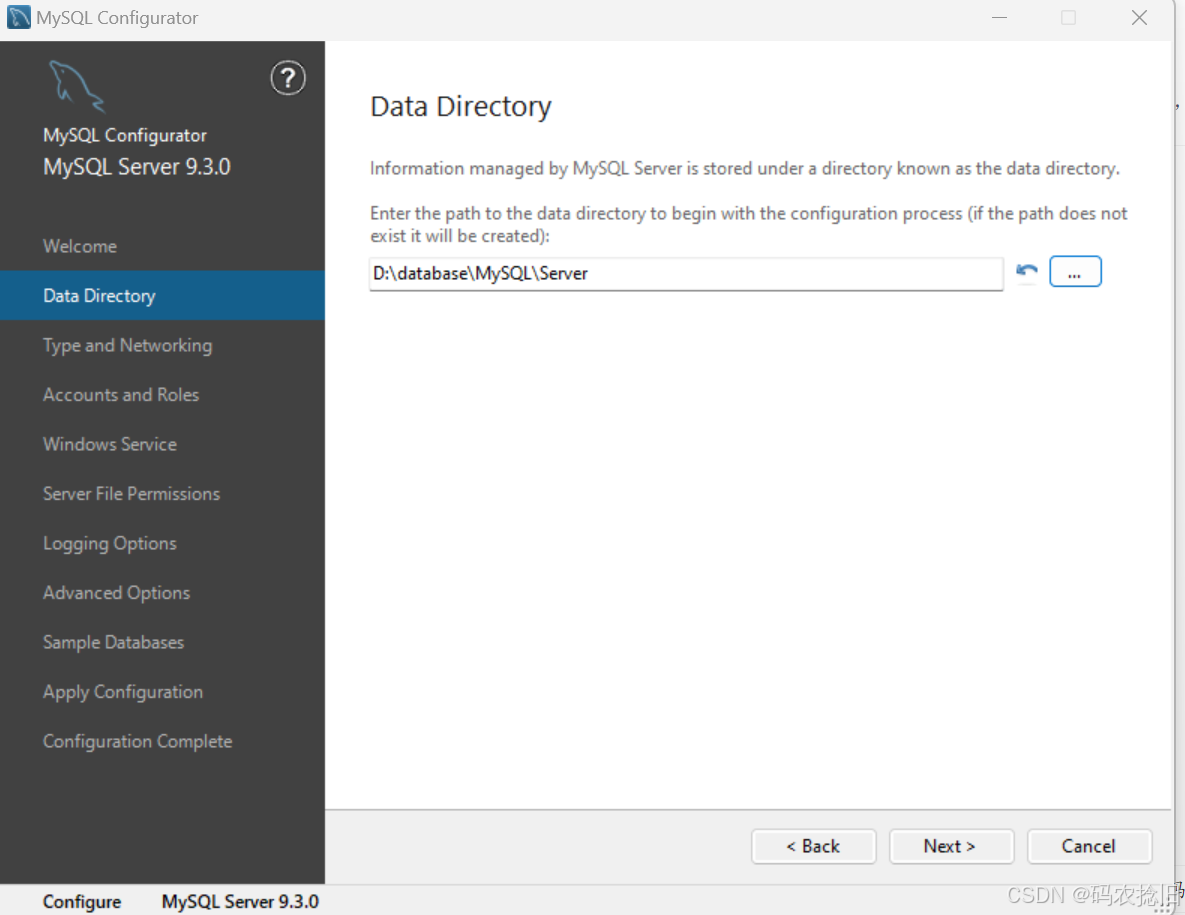Image resolution: width=1185 pixels, height=915 pixels.
Task: Cancel the configuration wizard
Action: point(1089,846)
